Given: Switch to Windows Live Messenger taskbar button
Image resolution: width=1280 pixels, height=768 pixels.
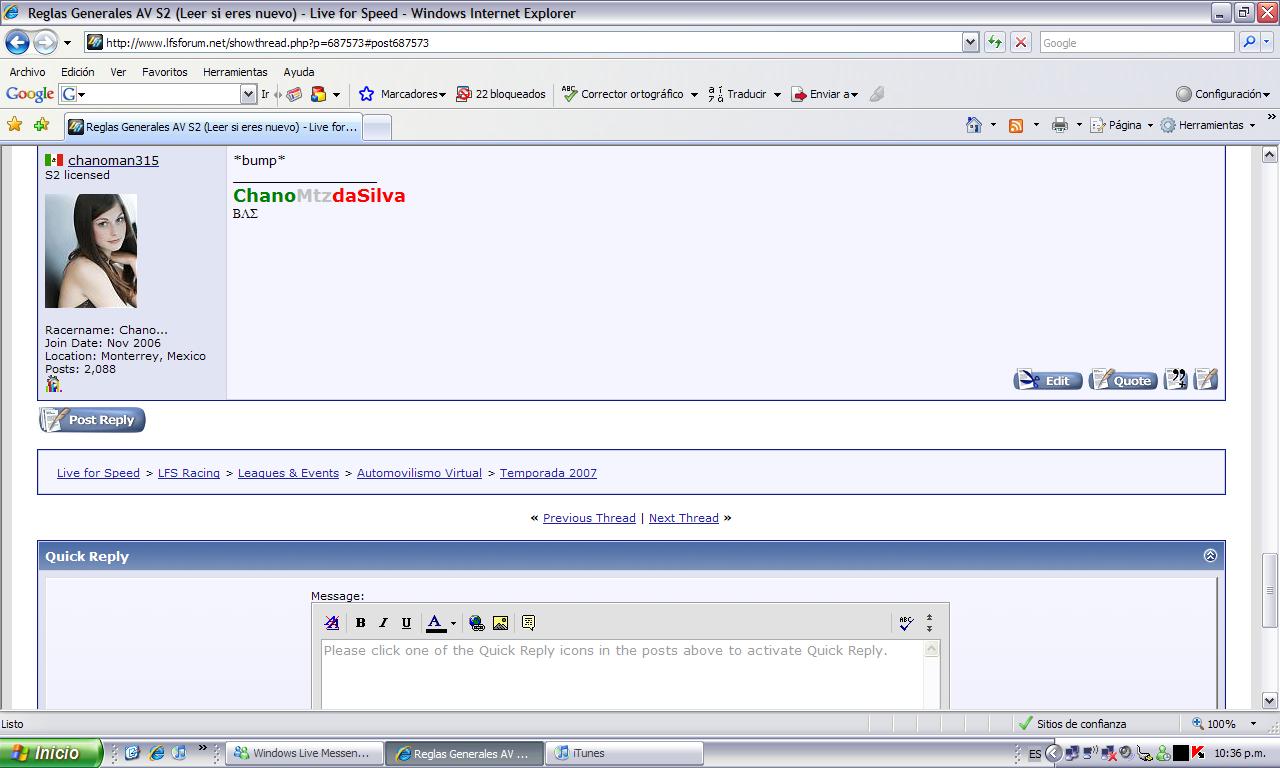Looking at the screenshot, I should coord(305,753).
